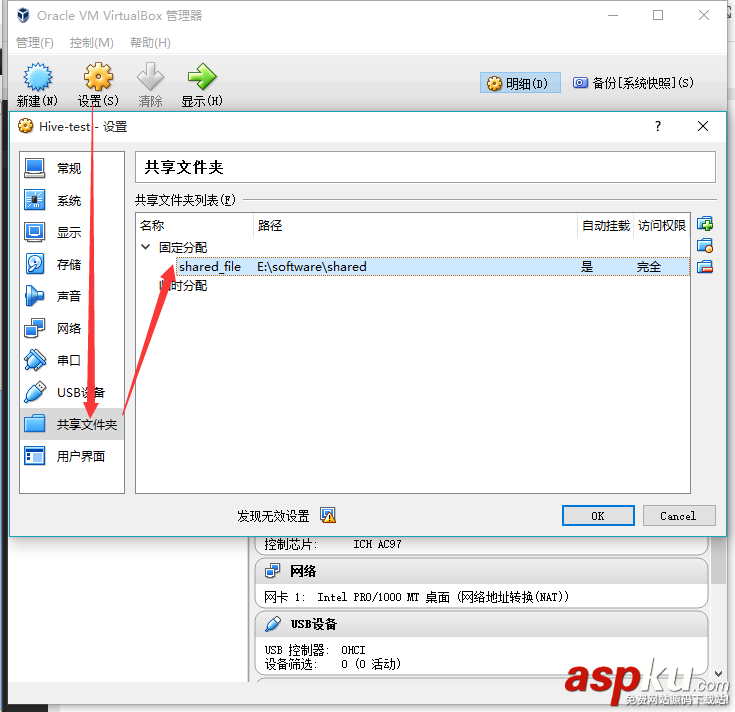735x712 pixels.
Task: Click the remove shared folder icon
Action: pos(705,267)
